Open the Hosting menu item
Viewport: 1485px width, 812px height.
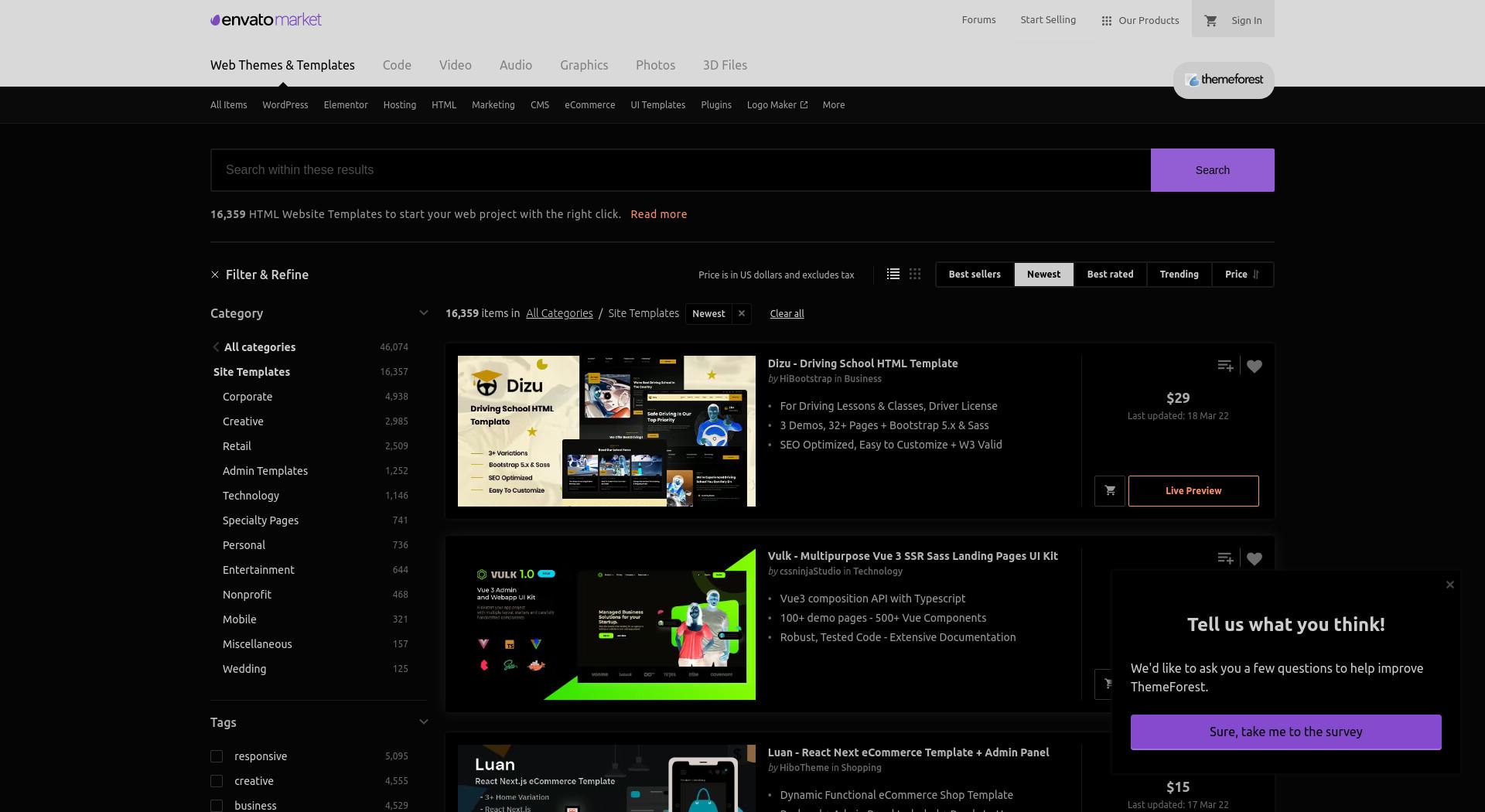(400, 105)
